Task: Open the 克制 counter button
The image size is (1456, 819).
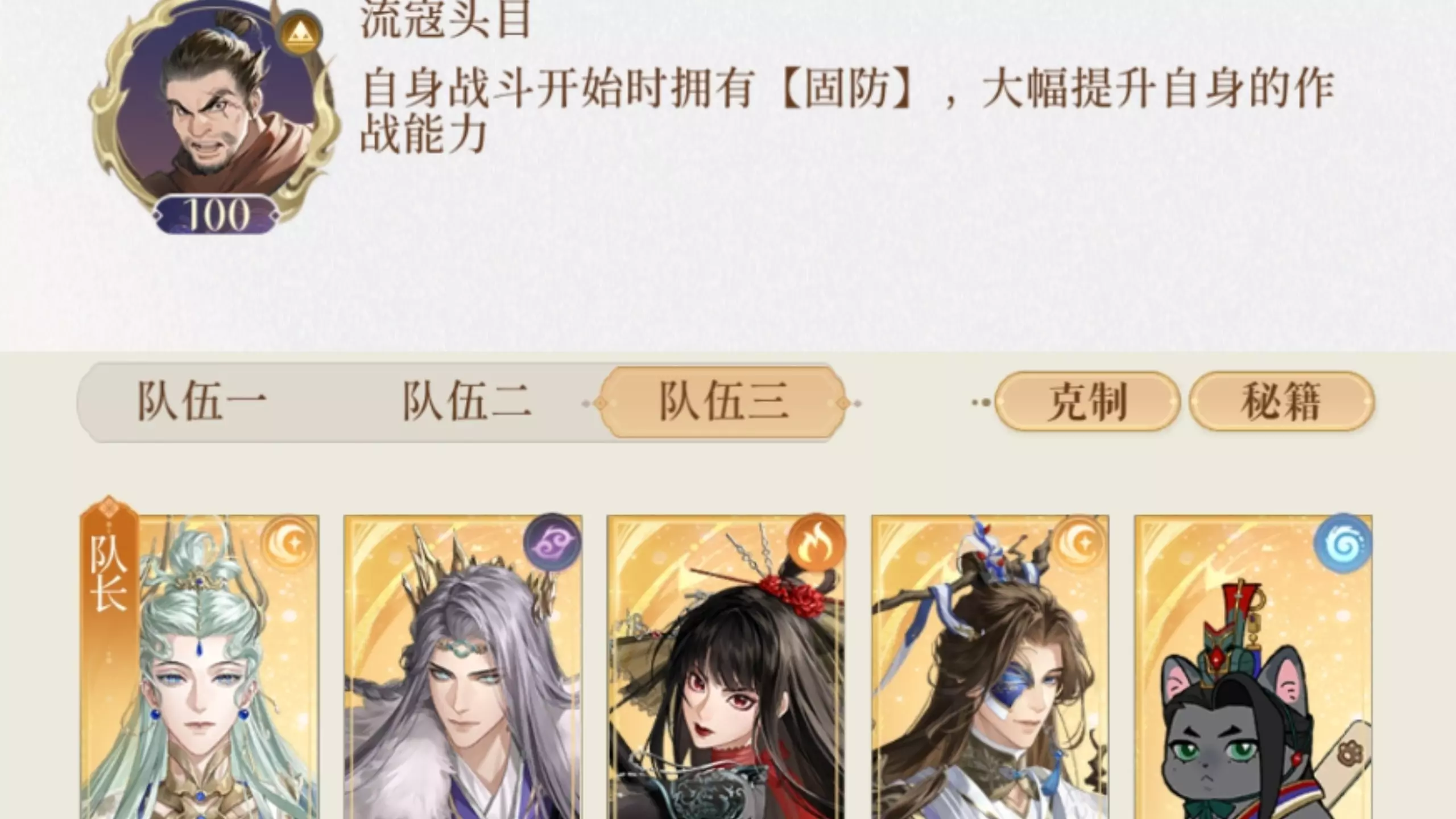Action: point(1087,402)
